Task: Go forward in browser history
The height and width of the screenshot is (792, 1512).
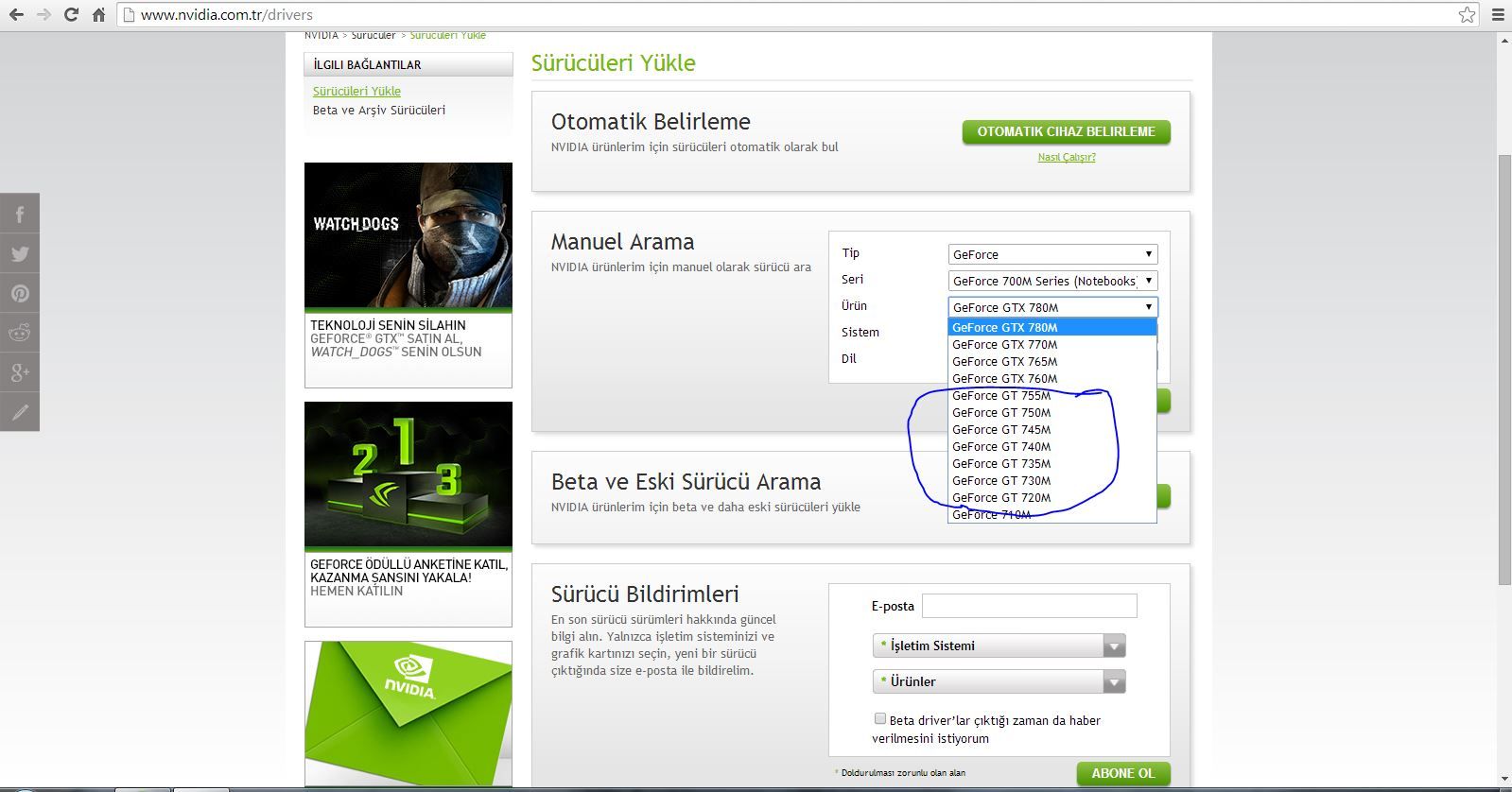Action: 43,15
